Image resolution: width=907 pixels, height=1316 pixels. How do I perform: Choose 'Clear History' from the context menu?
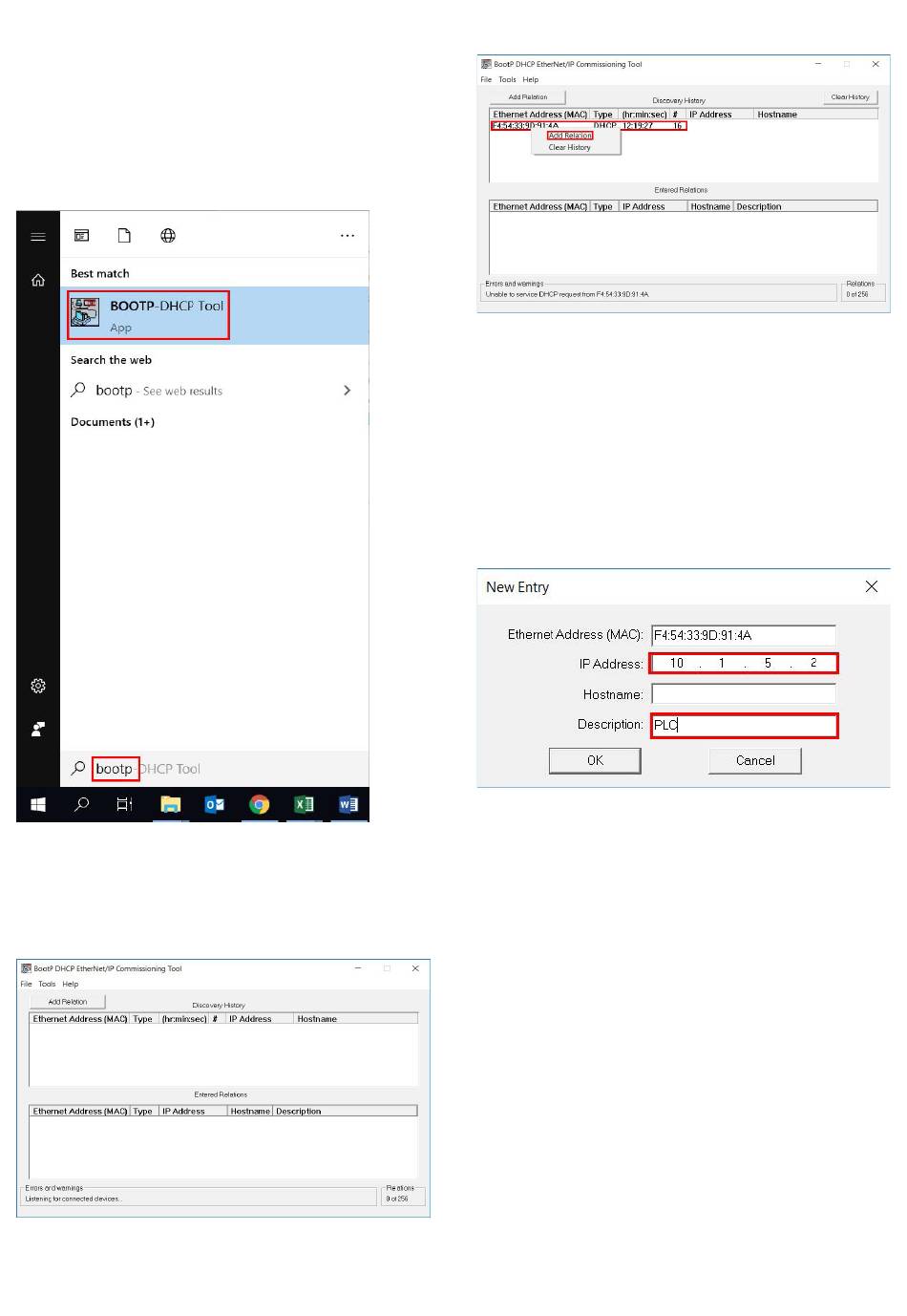[x=570, y=147]
